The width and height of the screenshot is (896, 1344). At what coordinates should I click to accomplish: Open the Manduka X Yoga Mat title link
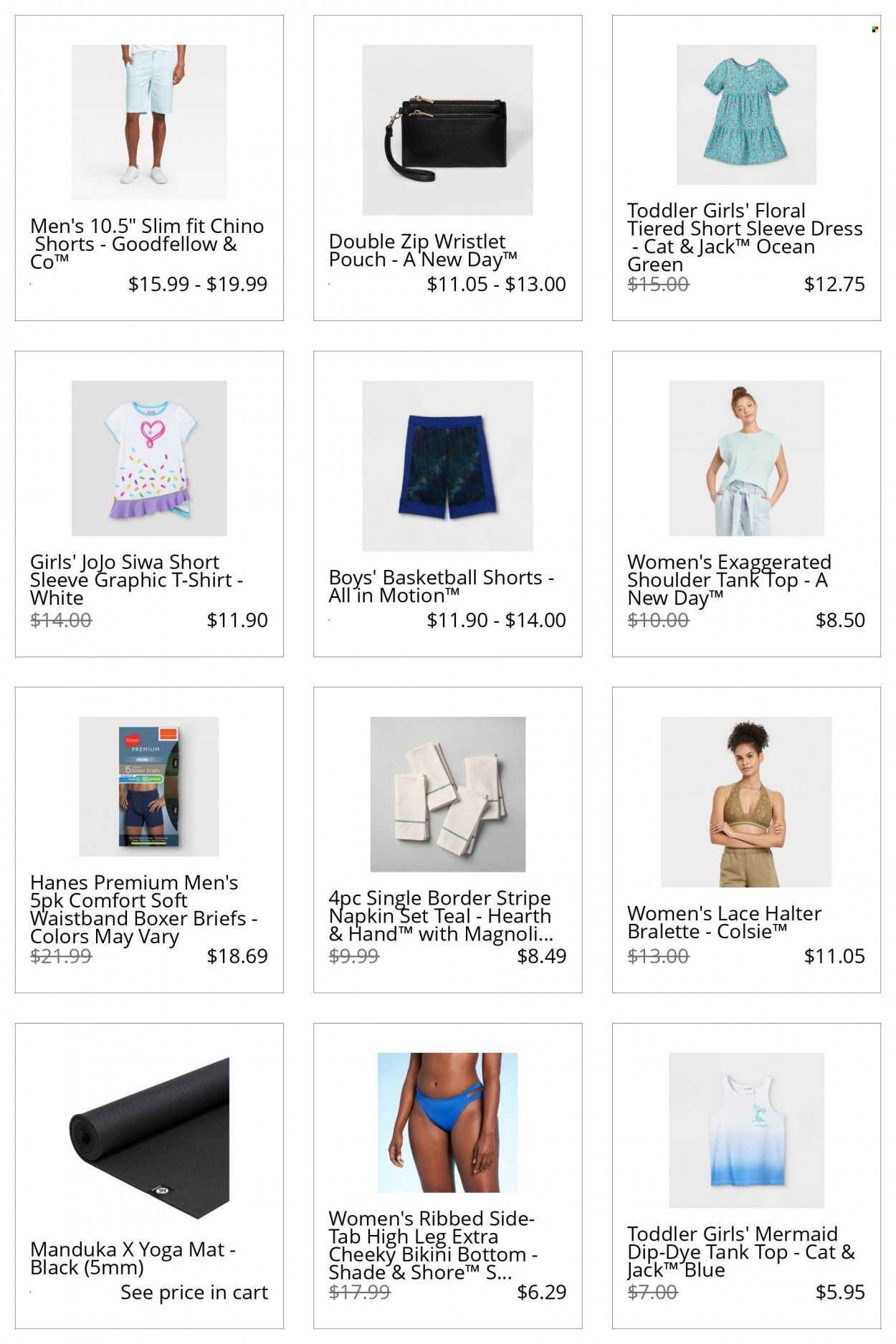click(x=133, y=1258)
